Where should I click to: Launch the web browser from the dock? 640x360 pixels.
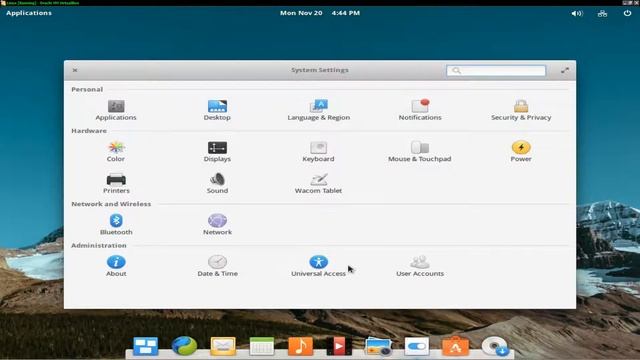click(x=184, y=346)
